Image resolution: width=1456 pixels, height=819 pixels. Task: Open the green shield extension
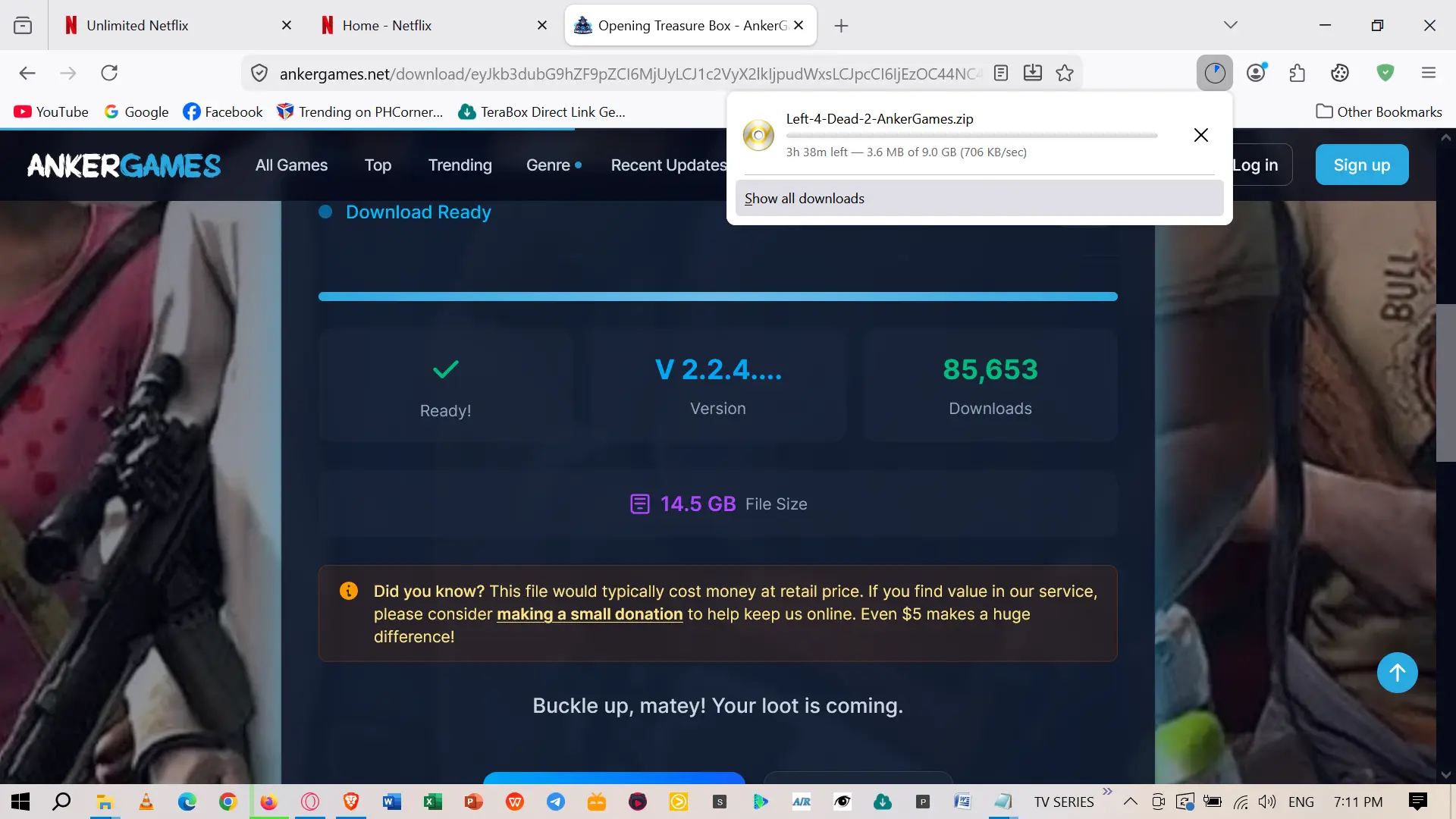tap(1385, 73)
